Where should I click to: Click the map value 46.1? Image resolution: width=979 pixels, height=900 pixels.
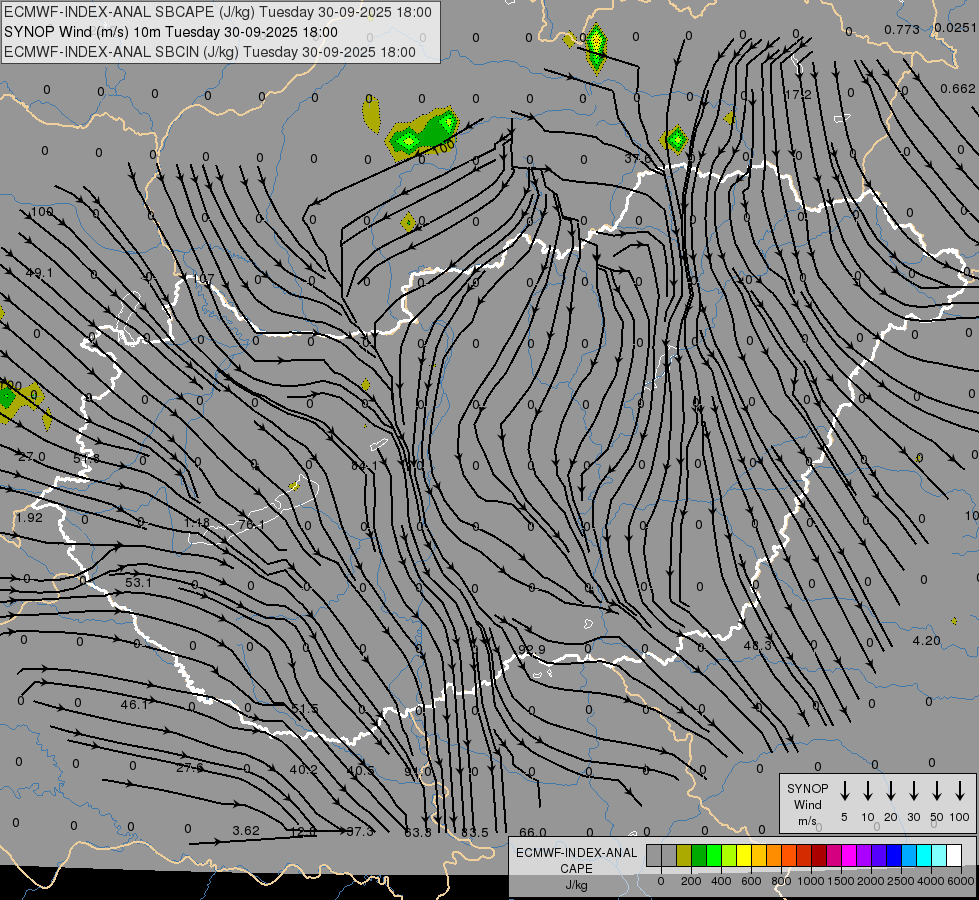point(134,705)
